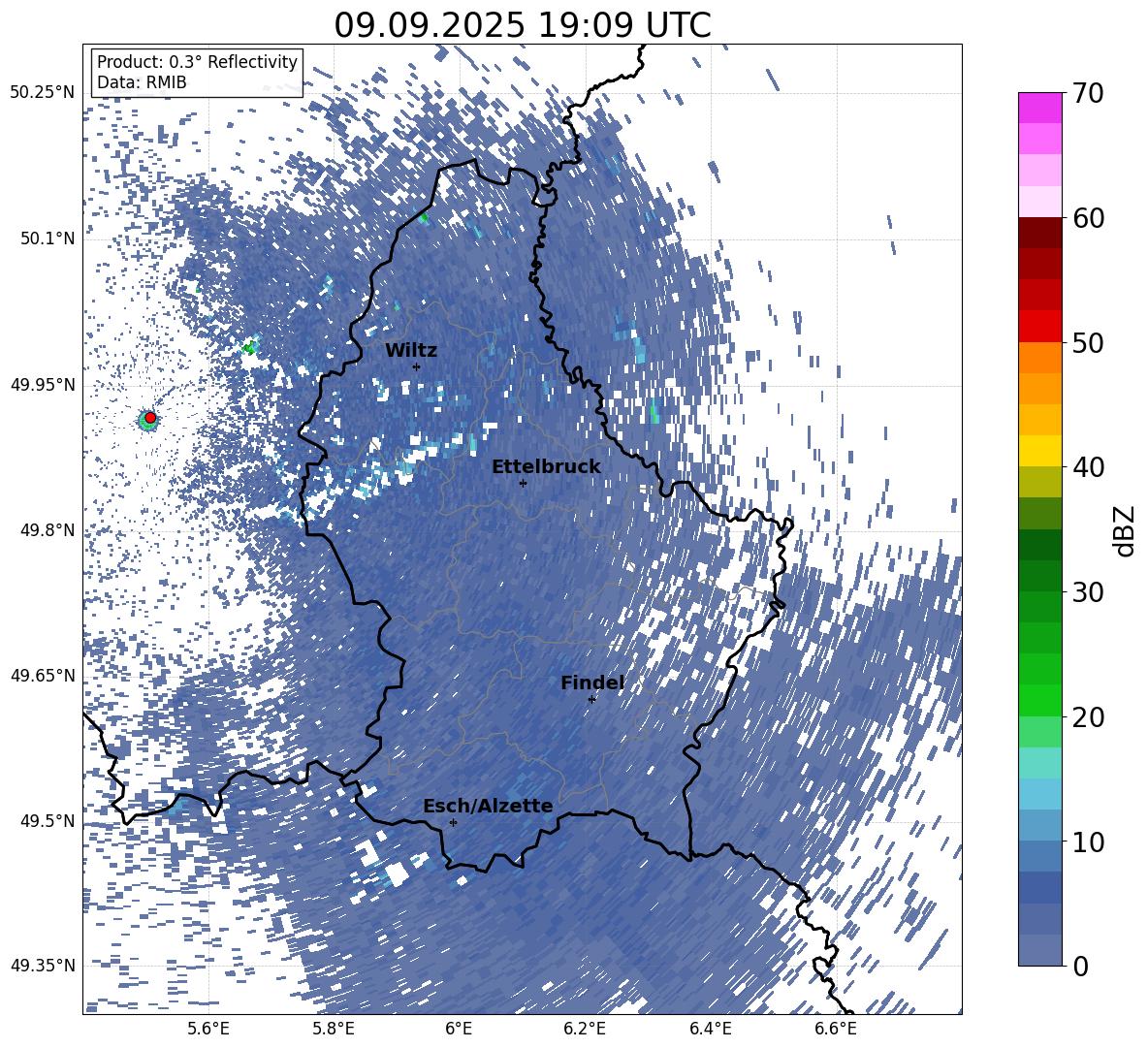Click the 49.8°N latitude label

tap(47, 530)
